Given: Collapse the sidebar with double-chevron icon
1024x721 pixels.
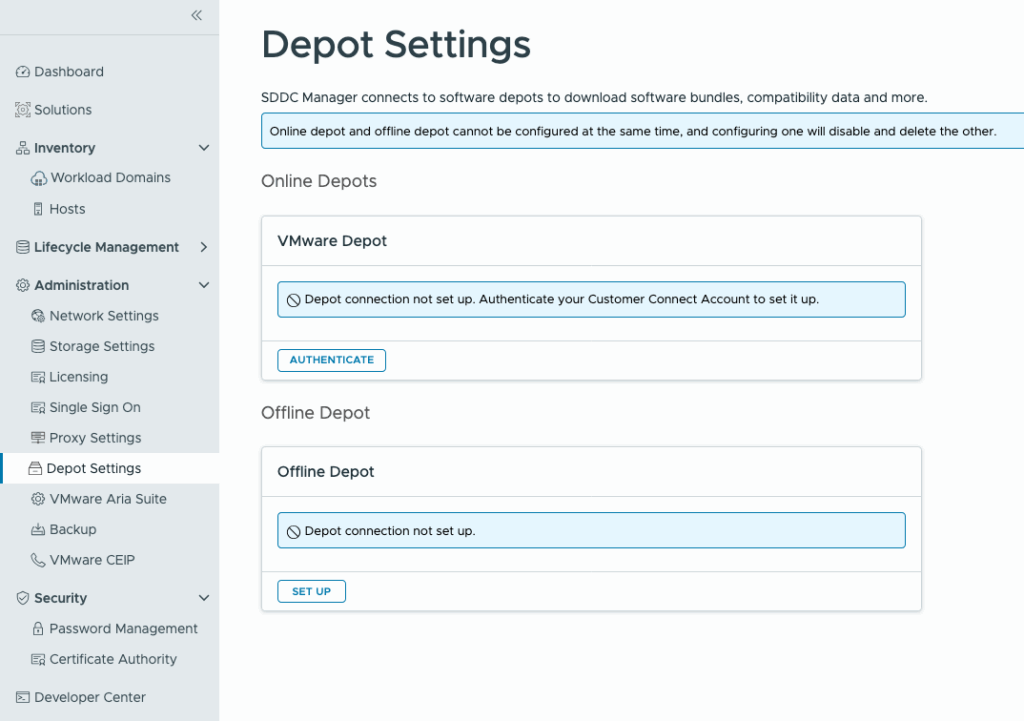Looking at the screenshot, I should click(197, 15).
